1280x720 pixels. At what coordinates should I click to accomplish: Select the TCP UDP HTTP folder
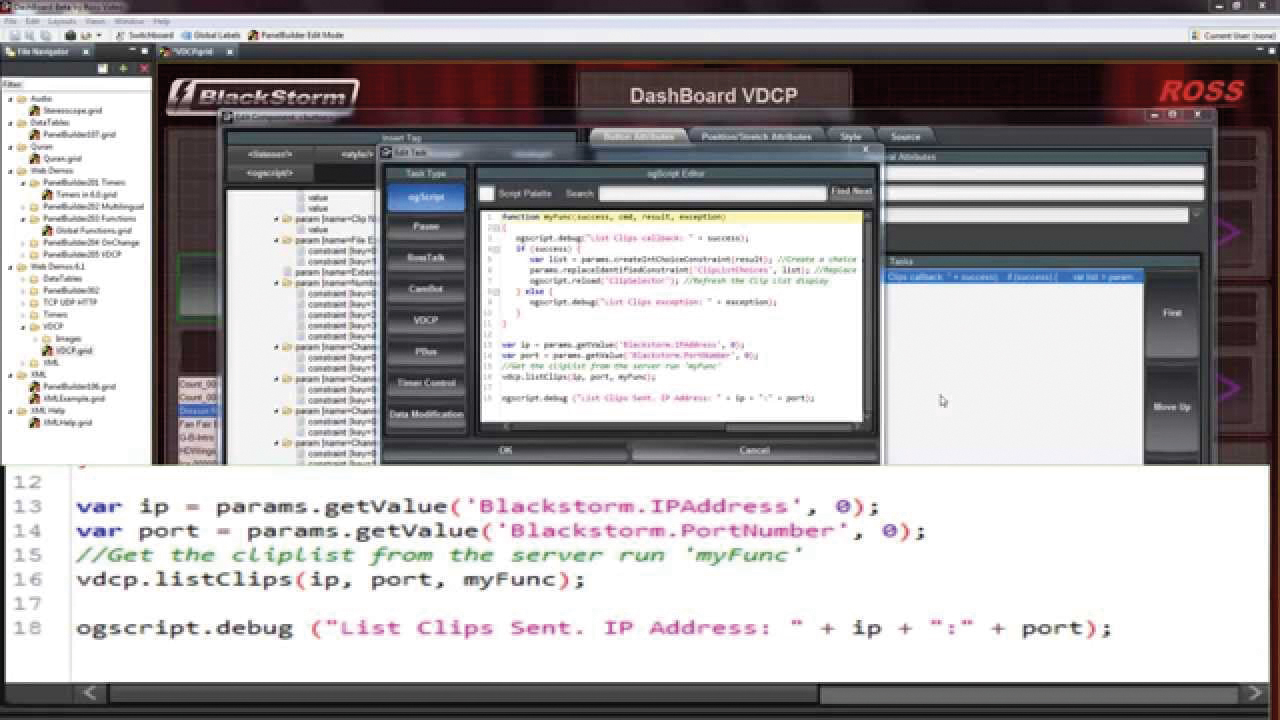point(63,303)
